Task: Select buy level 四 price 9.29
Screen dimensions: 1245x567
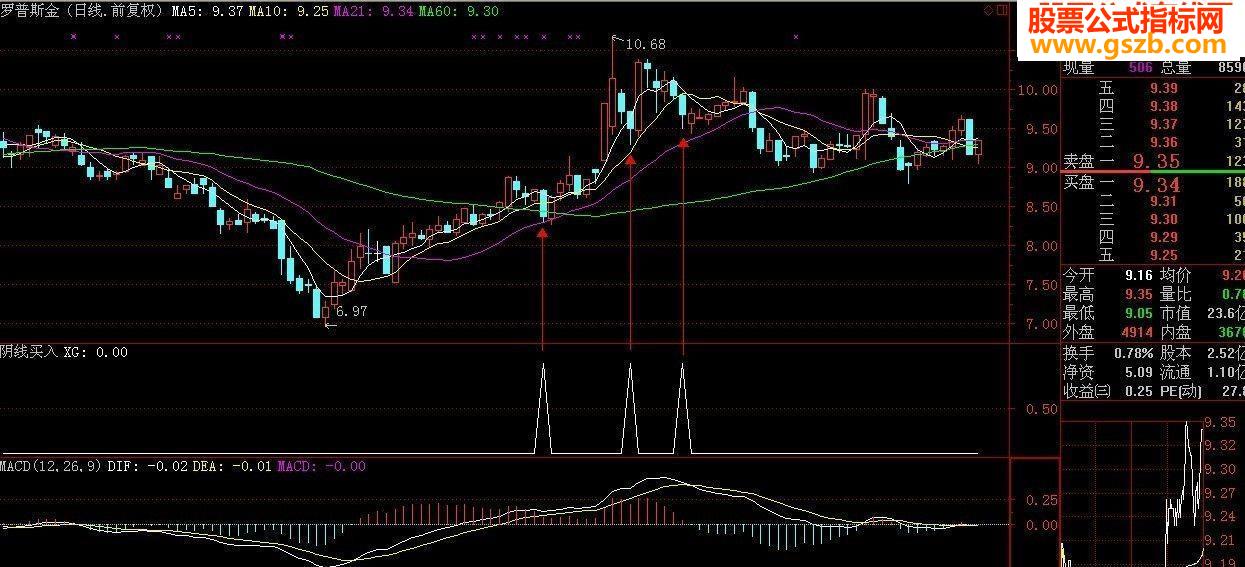Action: click(1163, 238)
